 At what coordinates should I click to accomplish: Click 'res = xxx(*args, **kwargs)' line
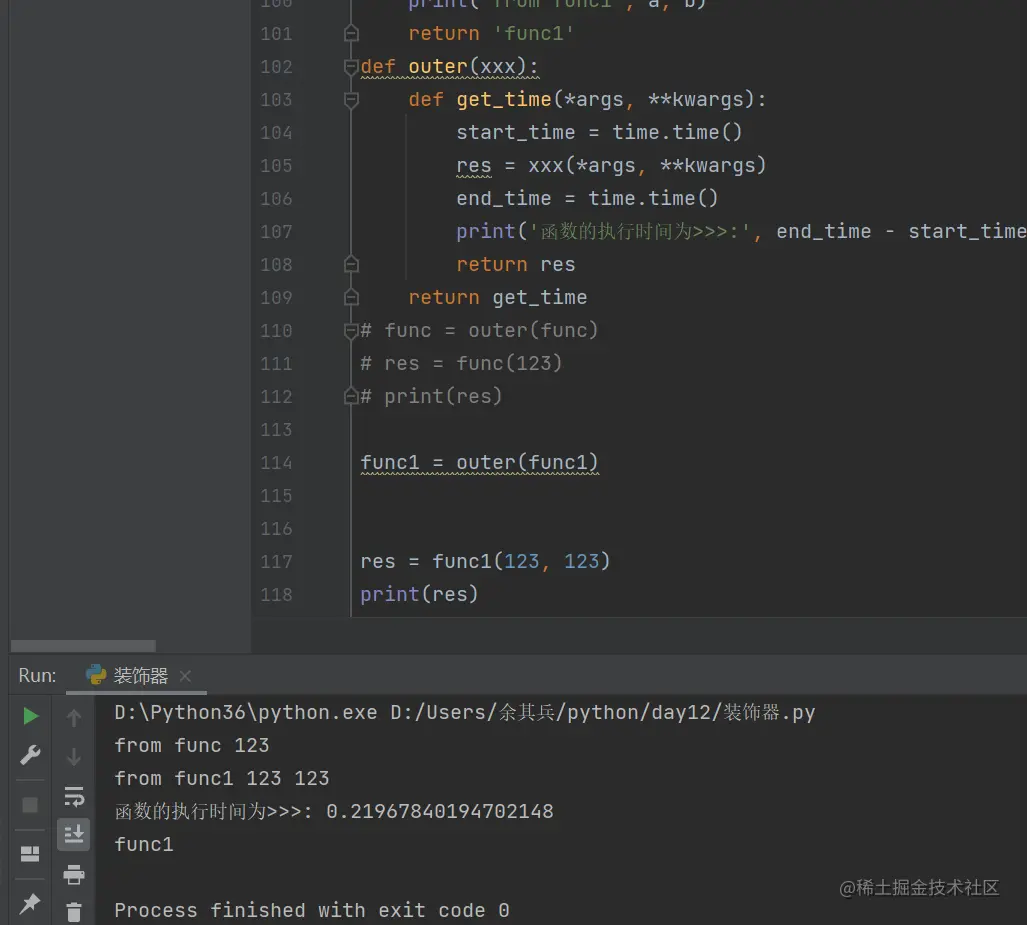pyautogui.click(x=610, y=166)
